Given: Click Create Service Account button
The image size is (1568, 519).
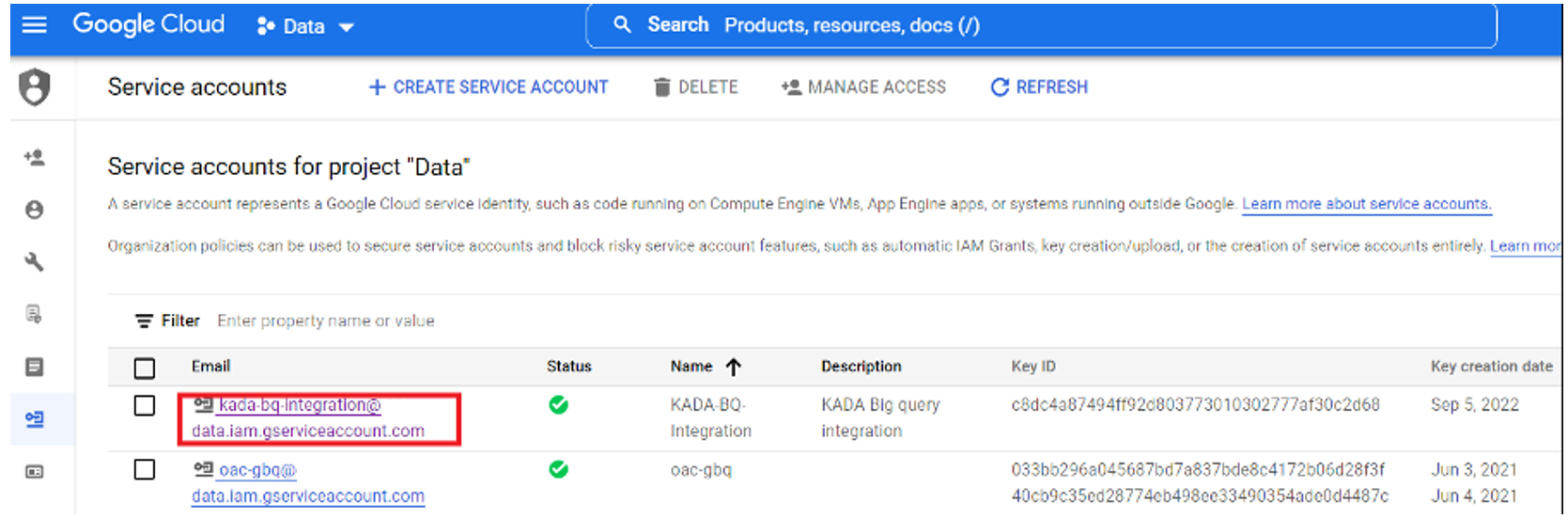Looking at the screenshot, I should click(489, 87).
